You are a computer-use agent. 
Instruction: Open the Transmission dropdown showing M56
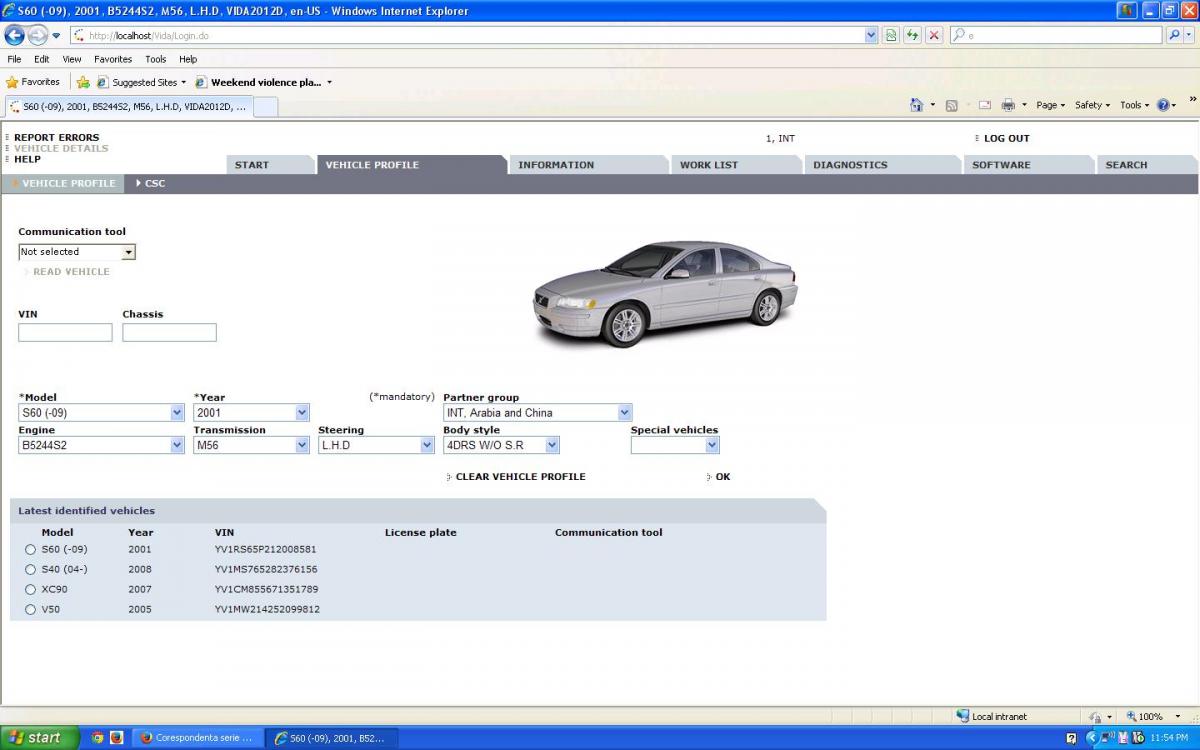tap(251, 445)
